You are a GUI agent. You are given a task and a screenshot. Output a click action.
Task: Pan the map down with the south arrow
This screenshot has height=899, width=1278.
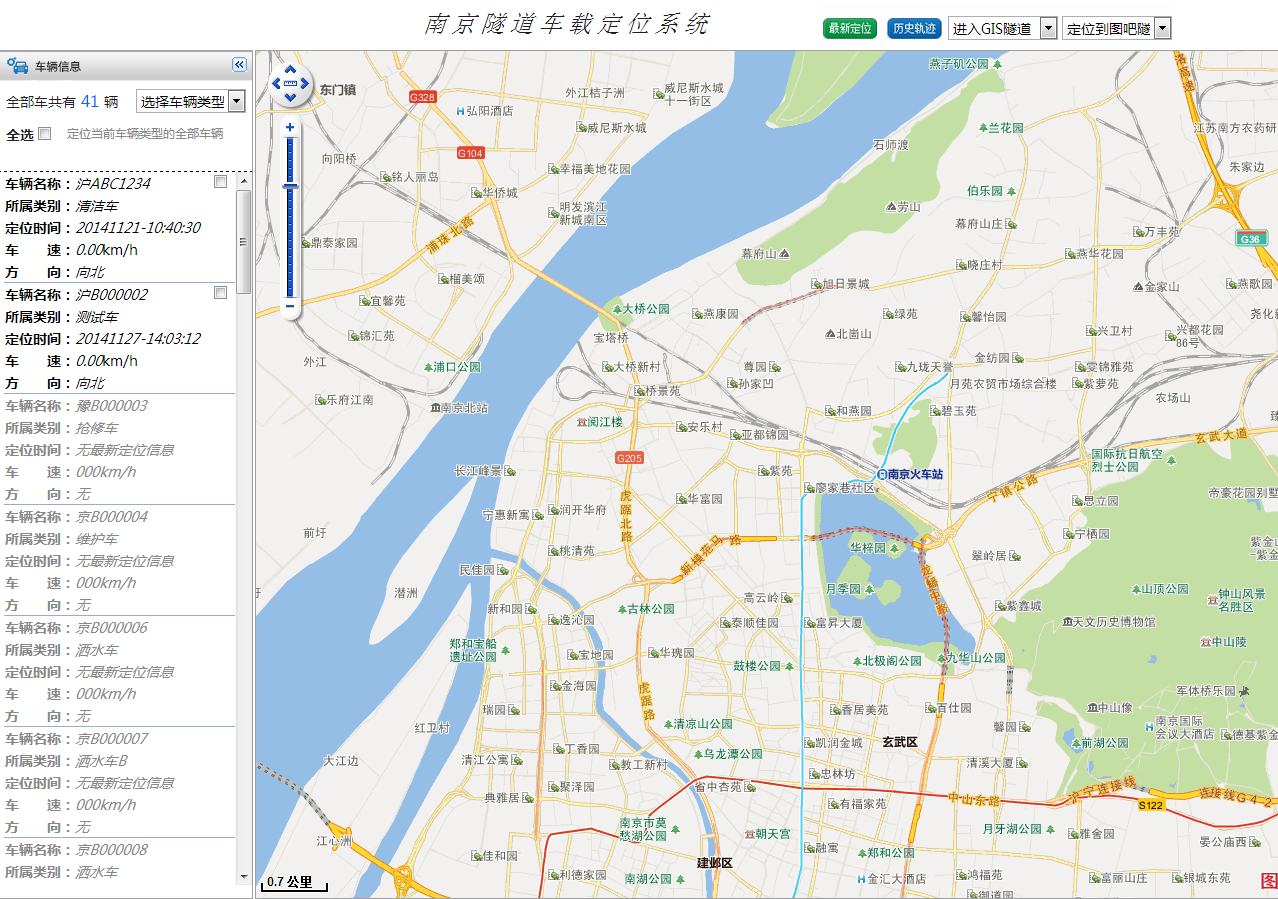290,98
